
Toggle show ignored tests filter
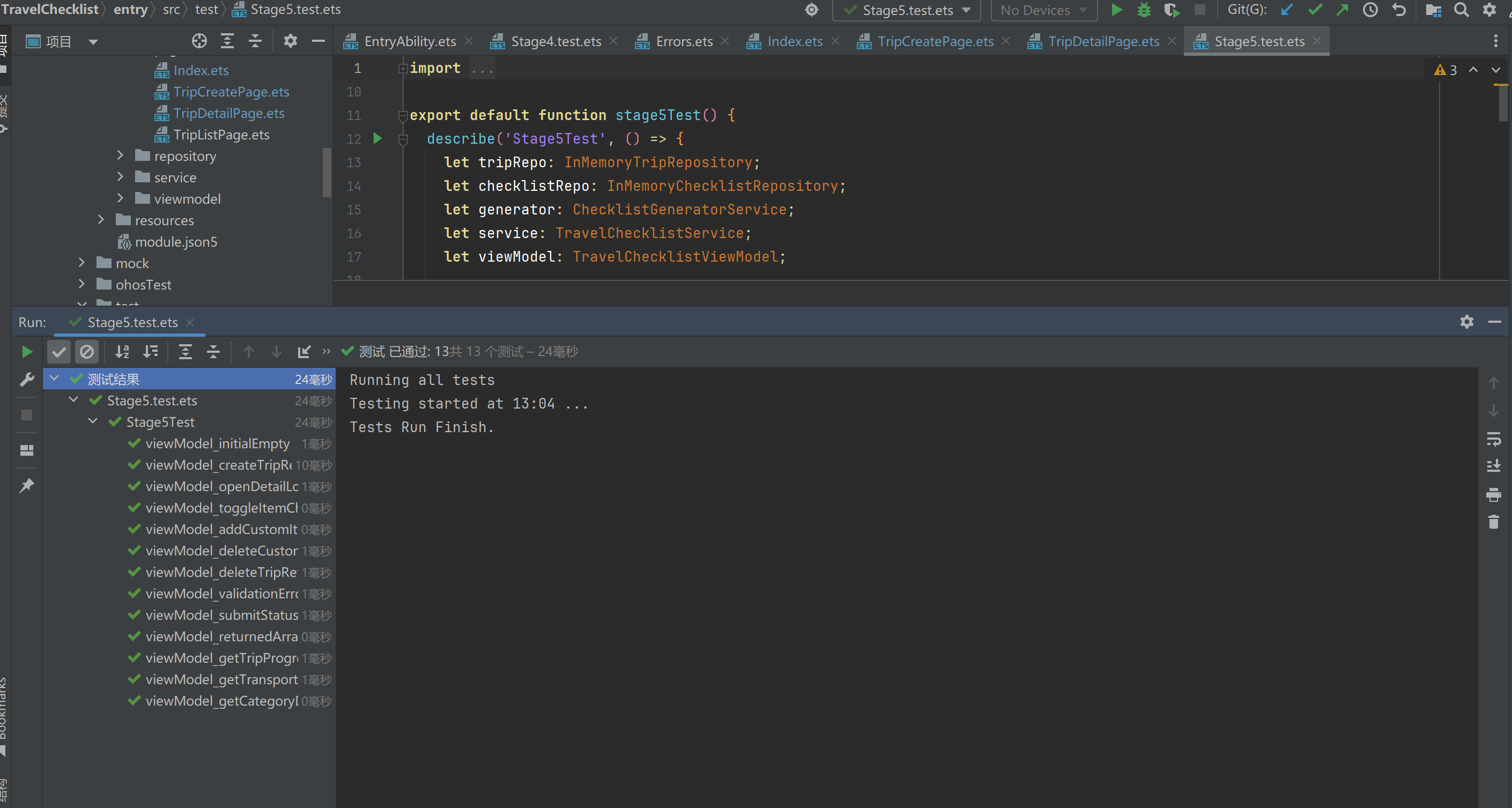coord(87,352)
